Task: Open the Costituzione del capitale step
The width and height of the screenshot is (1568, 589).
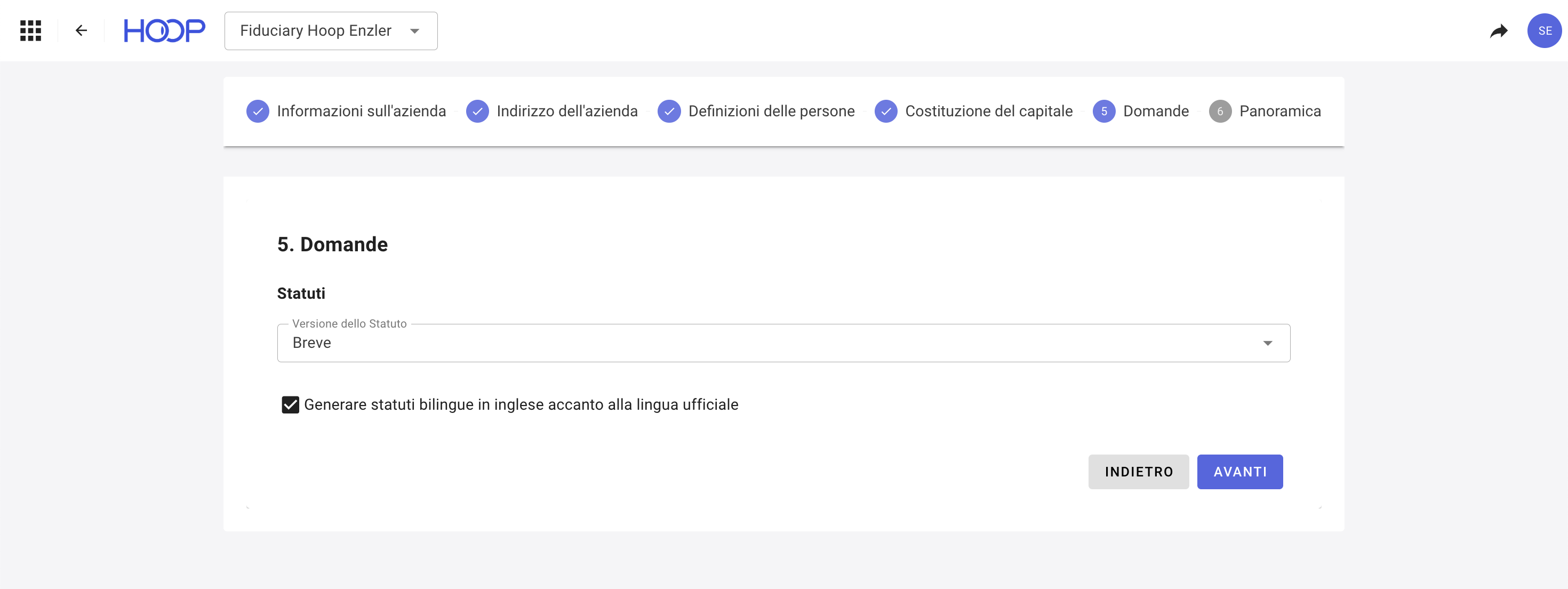Action: point(988,112)
